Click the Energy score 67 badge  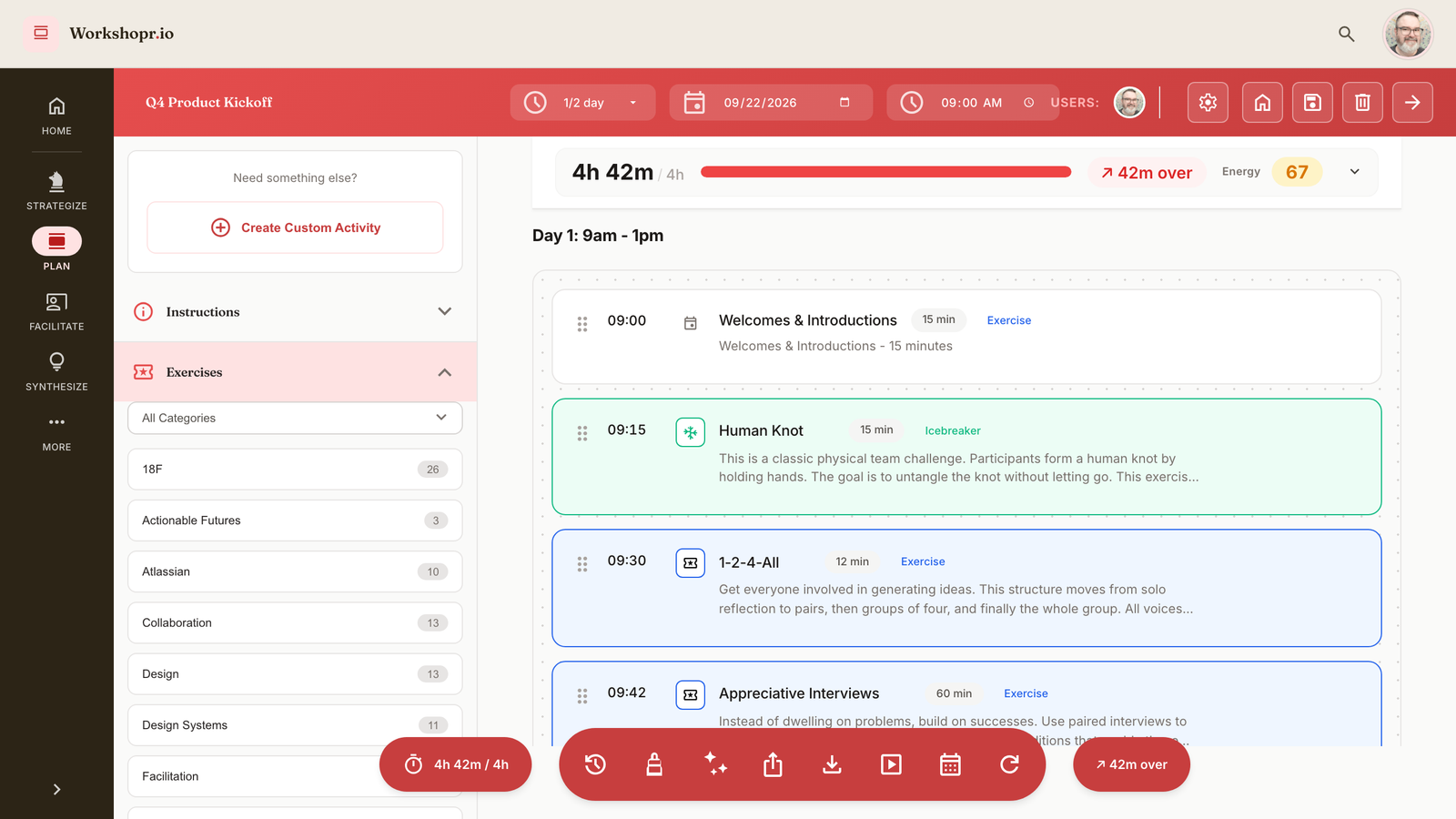tap(1297, 172)
